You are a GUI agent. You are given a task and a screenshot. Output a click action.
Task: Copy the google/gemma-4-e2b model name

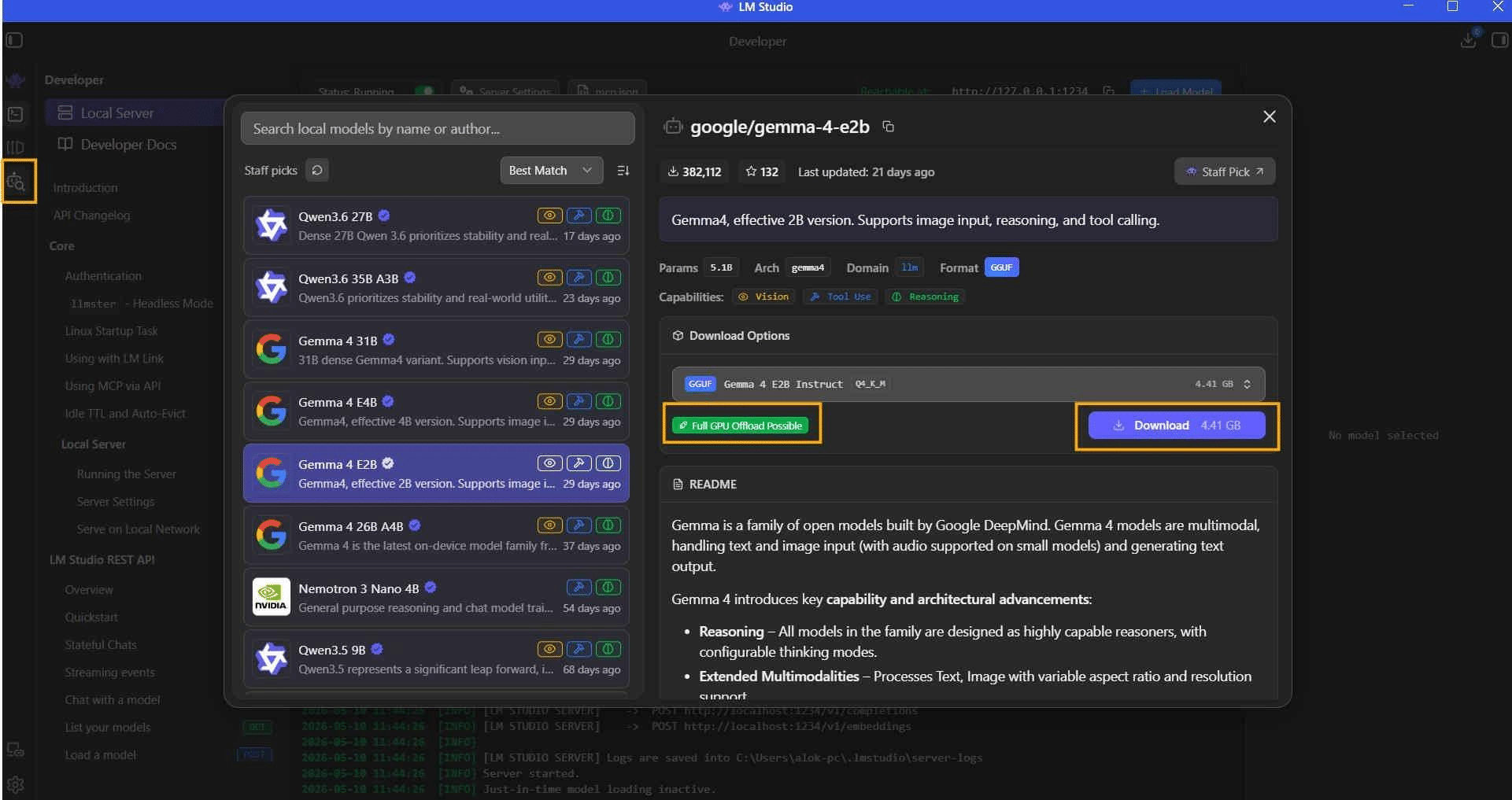[889, 127]
